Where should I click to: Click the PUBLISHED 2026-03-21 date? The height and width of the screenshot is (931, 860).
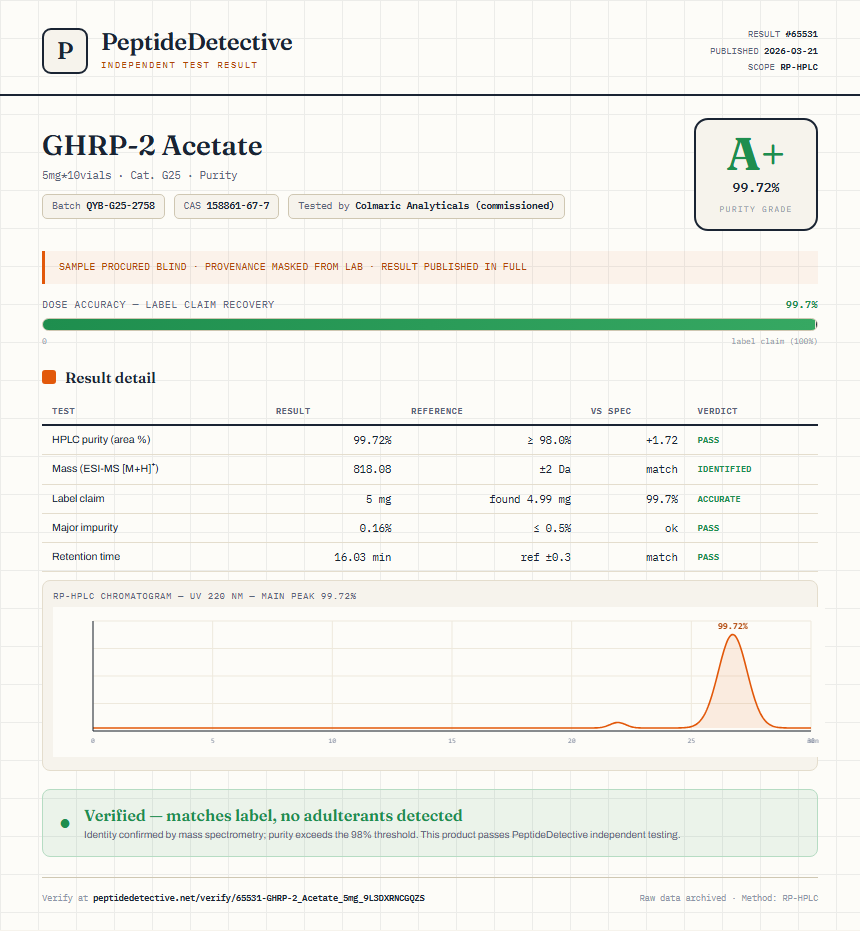coord(764,51)
